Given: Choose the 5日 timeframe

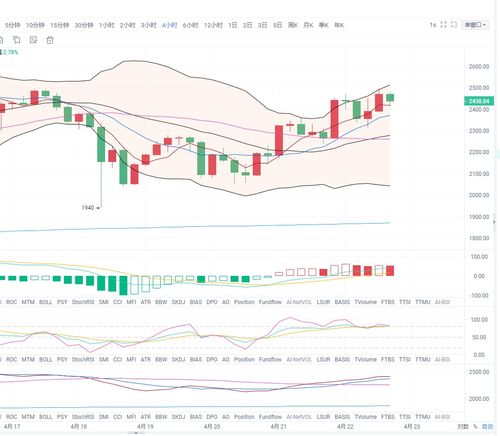Looking at the screenshot, I should (278, 25).
